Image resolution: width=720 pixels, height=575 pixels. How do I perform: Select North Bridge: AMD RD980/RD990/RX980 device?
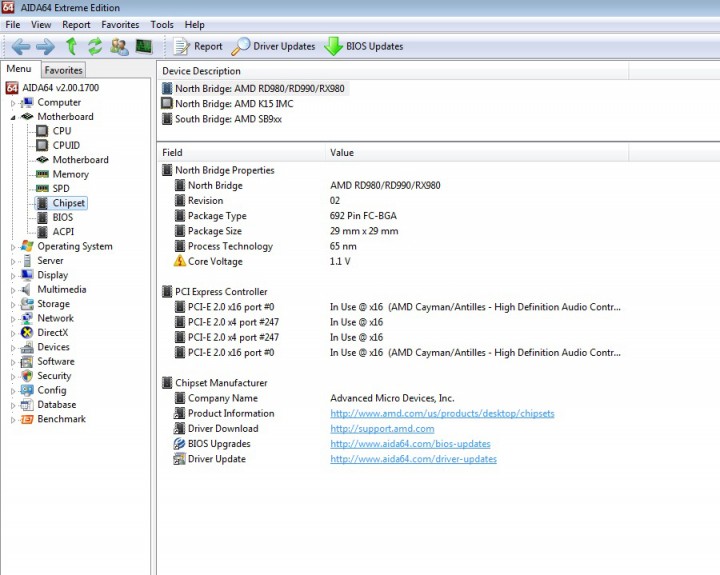(259, 89)
